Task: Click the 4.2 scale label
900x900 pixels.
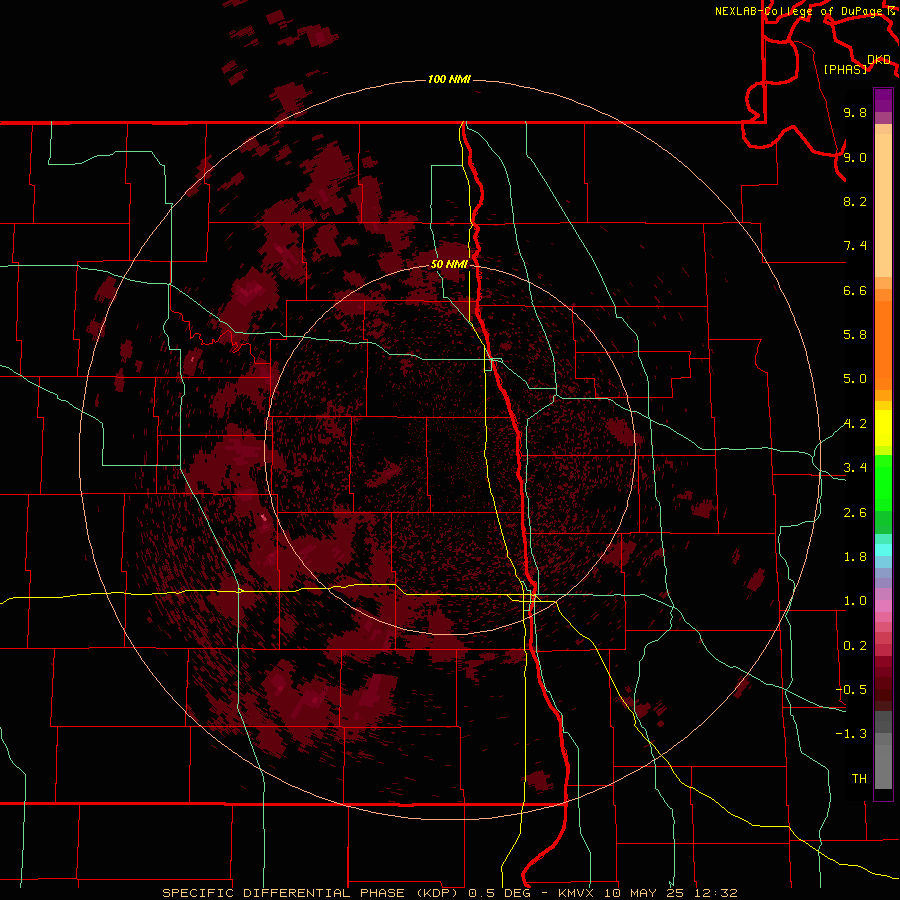Action: pos(855,424)
